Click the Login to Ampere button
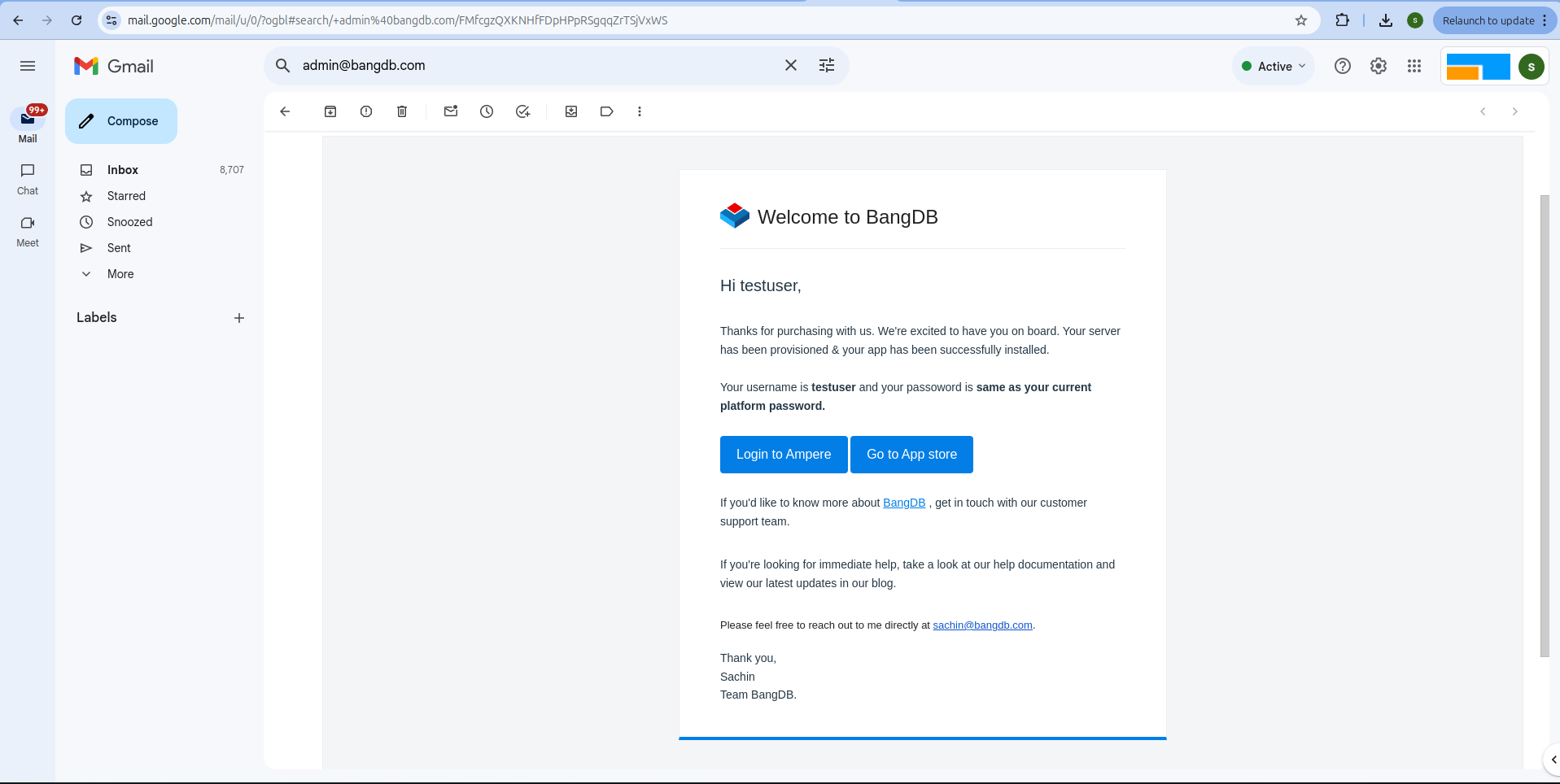 (784, 455)
